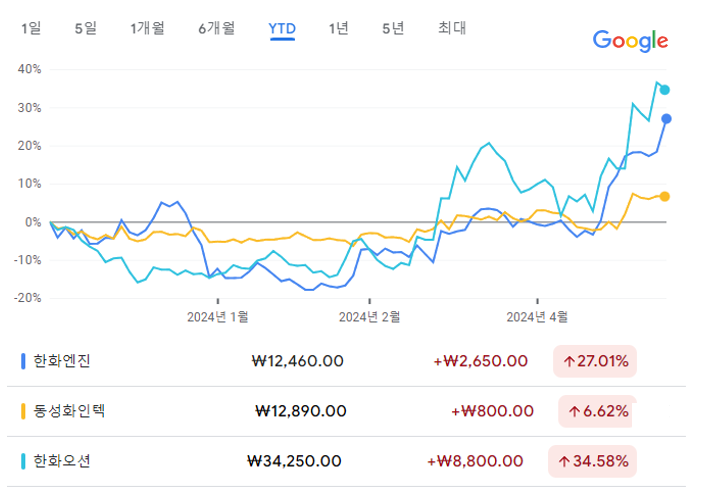Click the 한화오션 stock name
The height and width of the screenshot is (500, 703).
(62, 461)
